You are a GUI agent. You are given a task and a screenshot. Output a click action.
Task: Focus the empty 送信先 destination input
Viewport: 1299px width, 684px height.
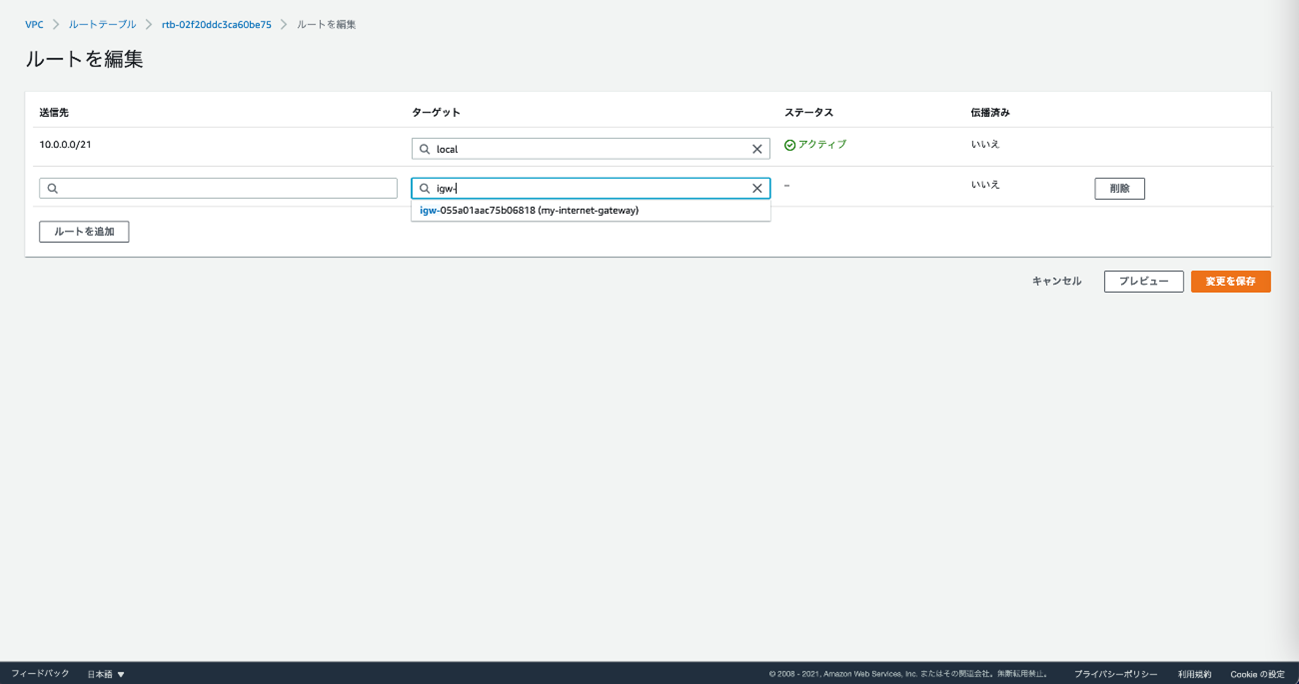point(225,188)
